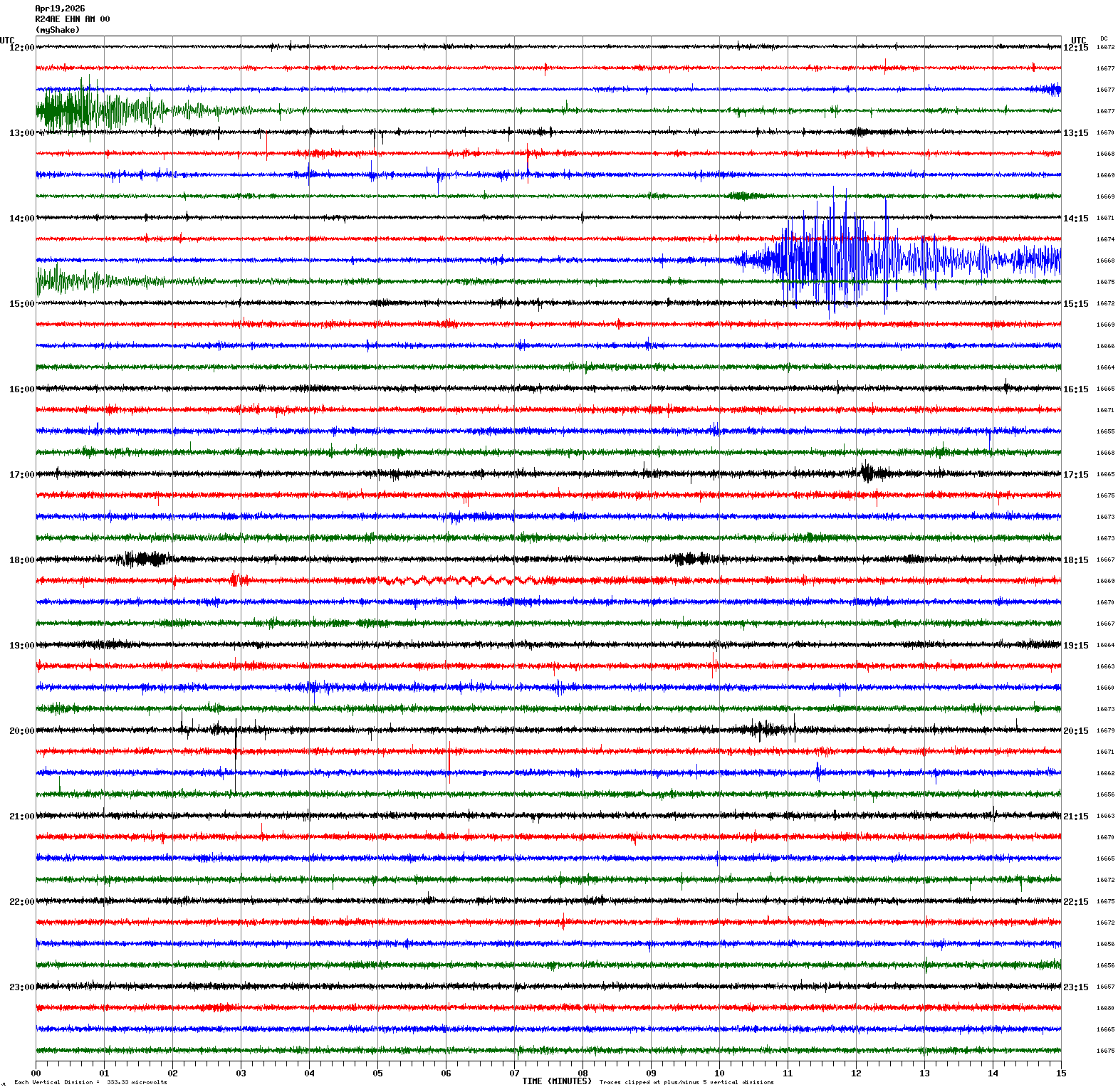The width and height of the screenshot is (1118, 1092).
Task: Click the '03' minute tick label on bottom axis
Action: pyautogui.click(x=241, y=1073)
